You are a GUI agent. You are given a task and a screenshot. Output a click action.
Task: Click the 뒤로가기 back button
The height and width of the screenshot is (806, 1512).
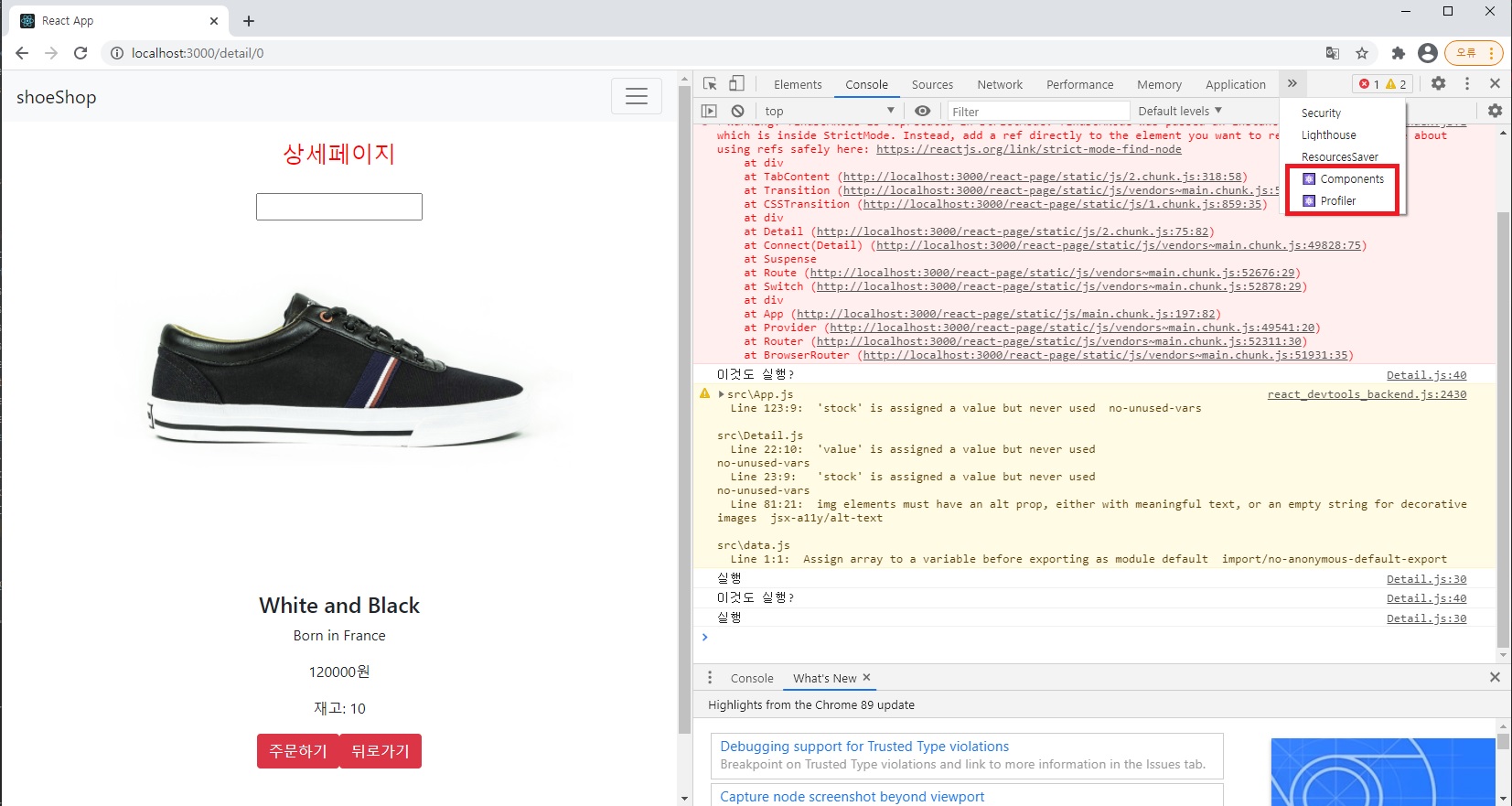381,751
